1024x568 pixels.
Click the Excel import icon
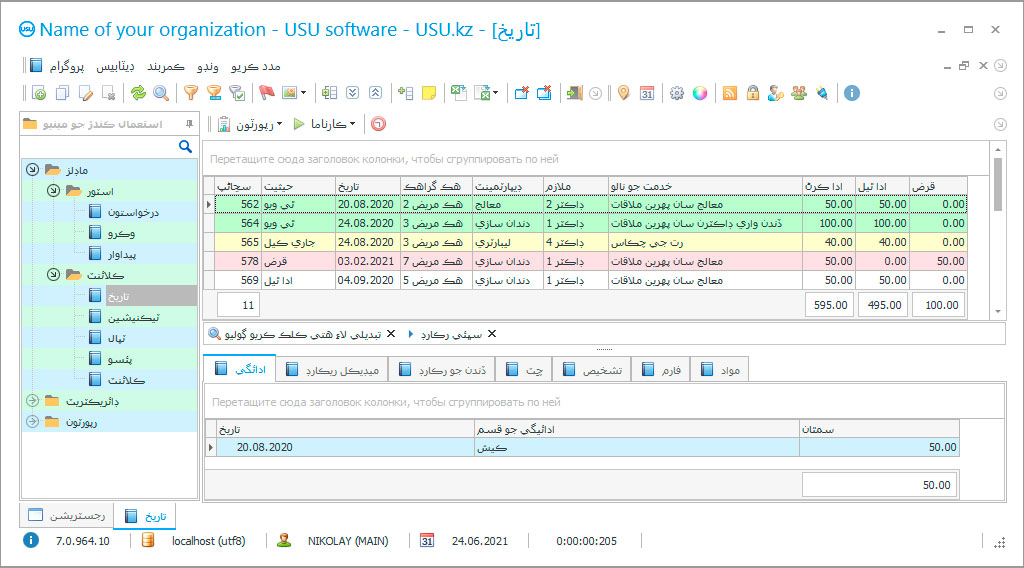tap(482, 93)
